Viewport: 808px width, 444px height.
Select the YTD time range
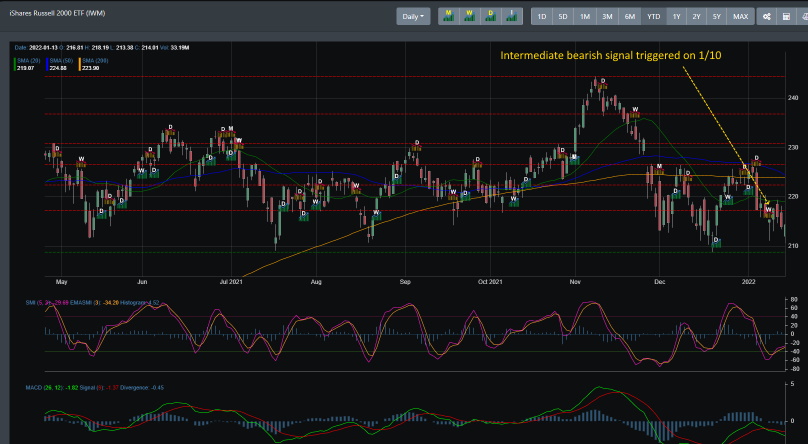653,16
